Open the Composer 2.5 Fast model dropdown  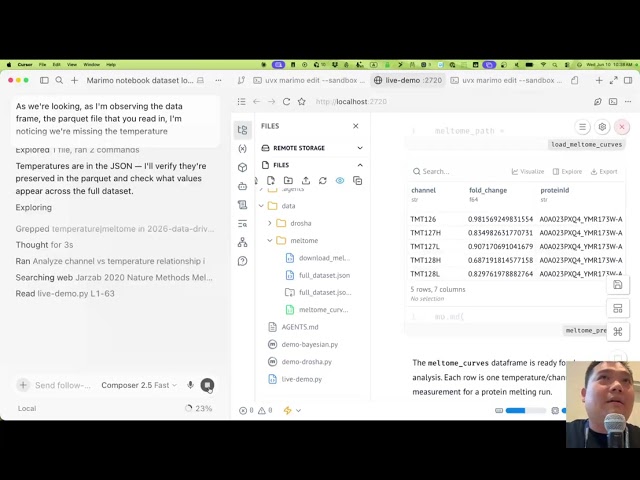pos(139,385)
